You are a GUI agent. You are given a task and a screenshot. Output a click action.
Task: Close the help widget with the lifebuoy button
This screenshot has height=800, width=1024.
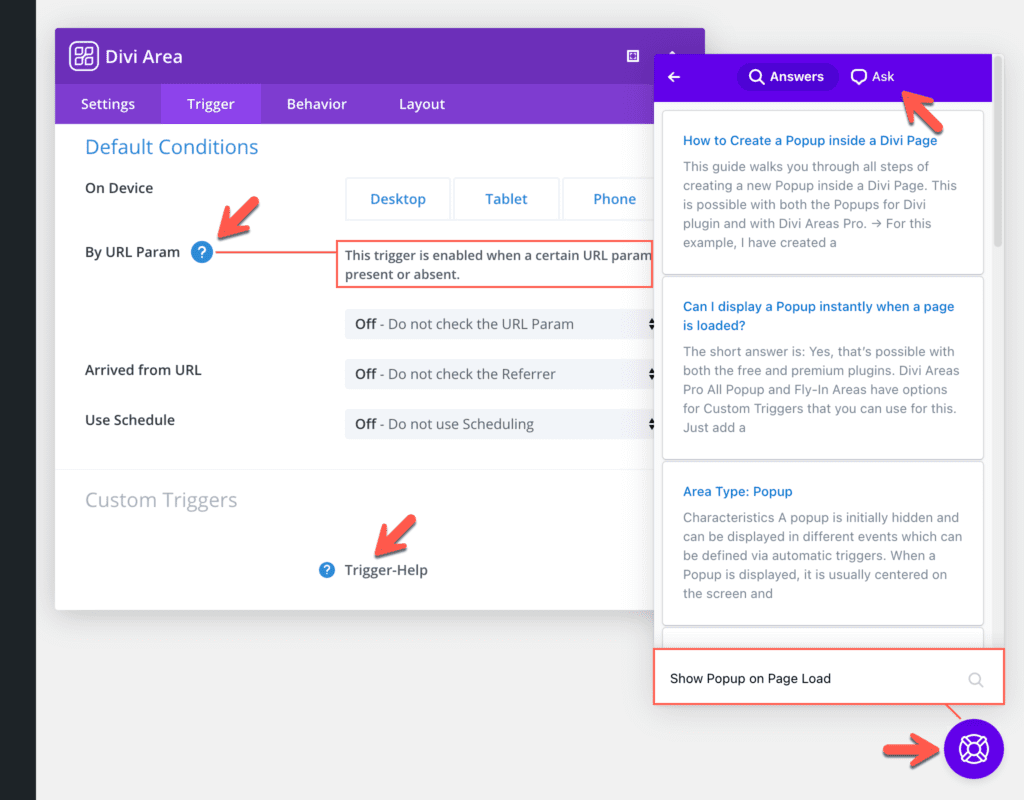click(973, 749)
